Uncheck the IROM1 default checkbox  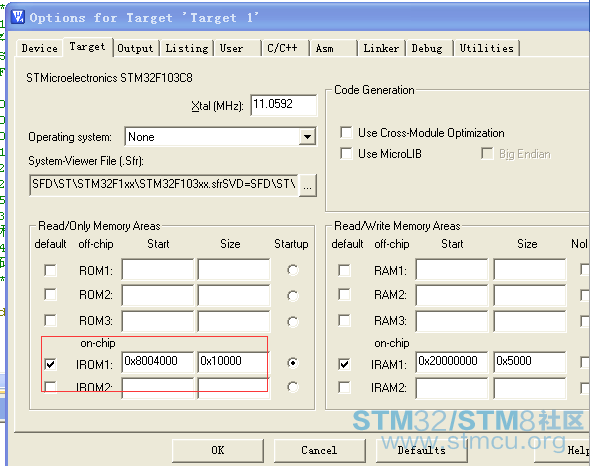pyautogui.click(x=50, y=364)
